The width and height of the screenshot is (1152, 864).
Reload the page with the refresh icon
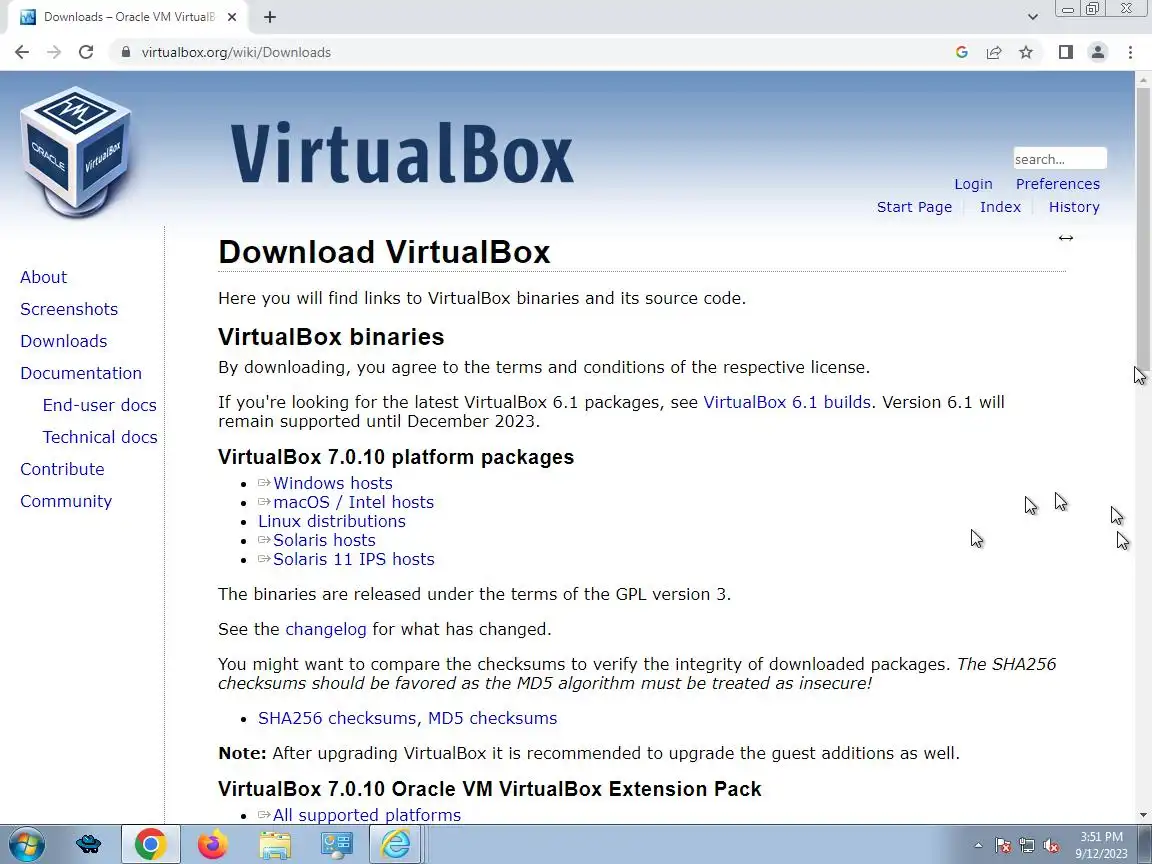[86, 52]
